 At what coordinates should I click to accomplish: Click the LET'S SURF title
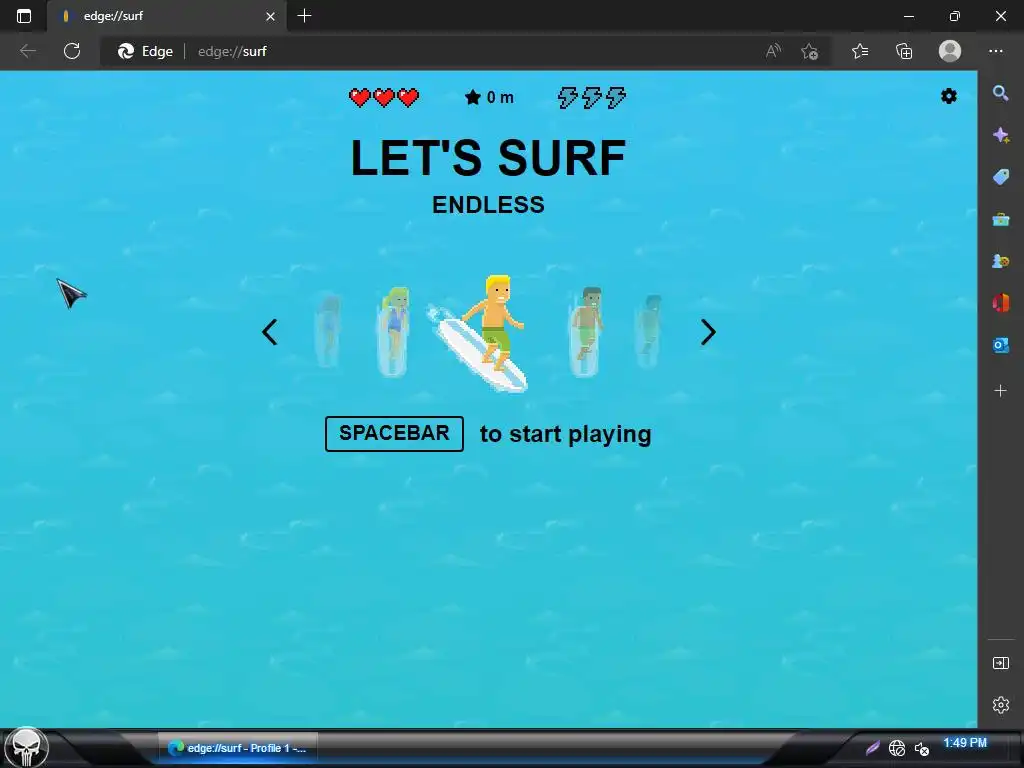pyautogui.click(x=488, y=157)
